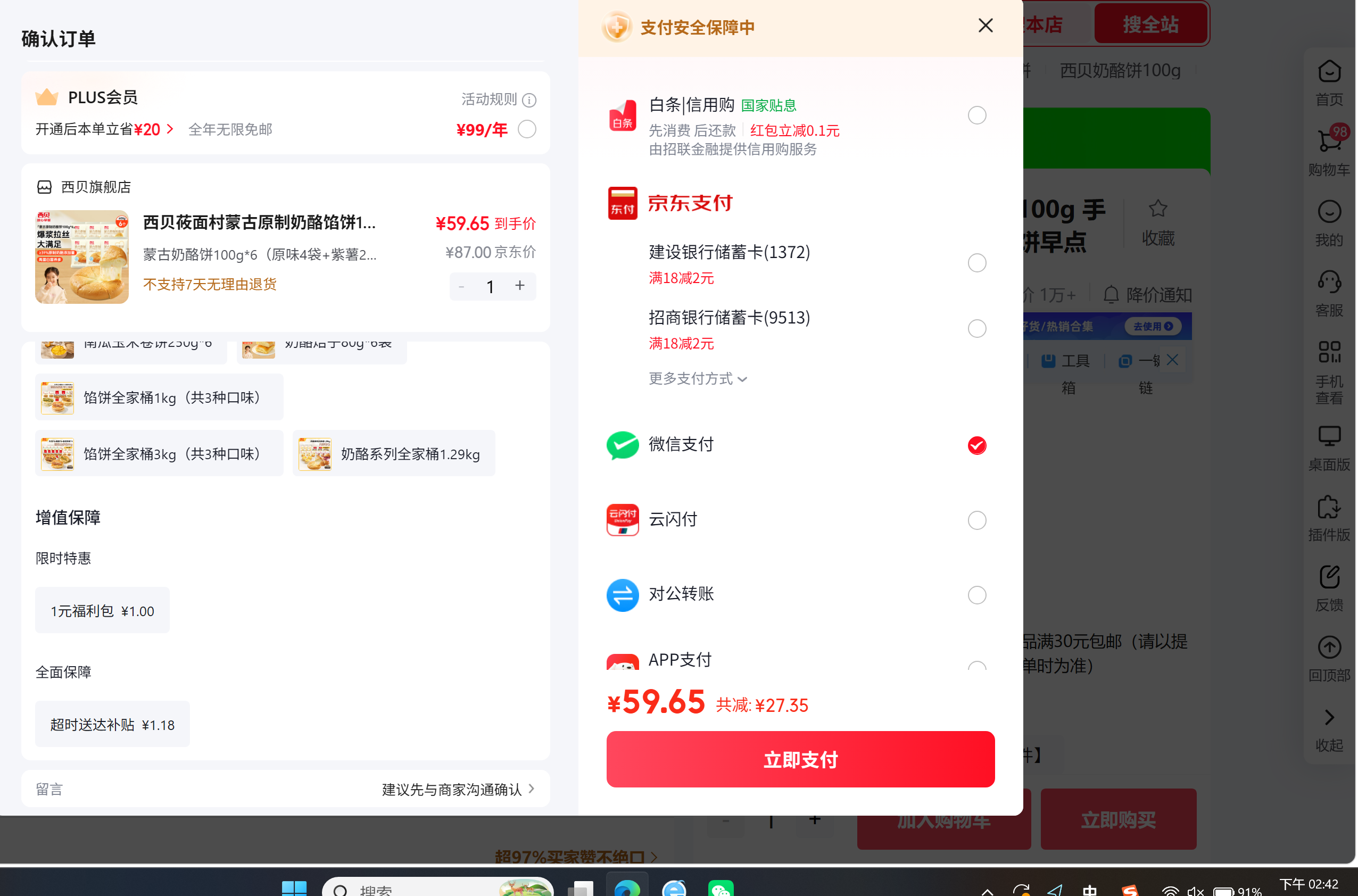1358x896 pixels.
Task: Select the 1元福利包 ¥1.00 option
Action: coord(102,611)
